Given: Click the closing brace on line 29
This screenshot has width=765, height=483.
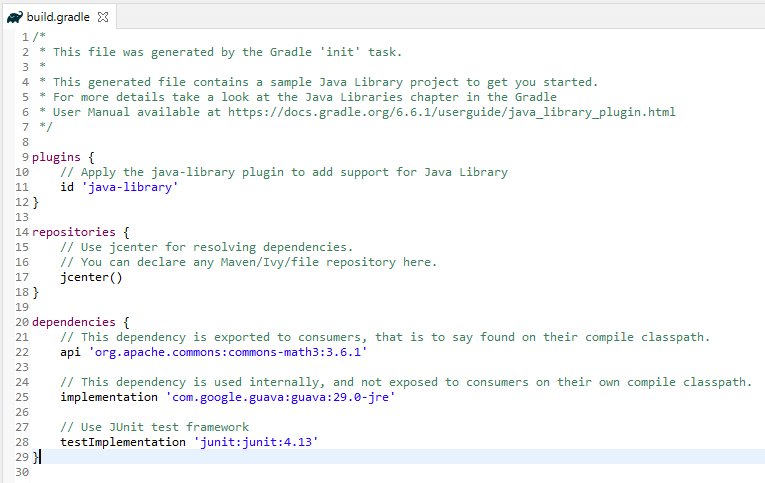Looking at the screenshot, I should click(x=36, y=457).
